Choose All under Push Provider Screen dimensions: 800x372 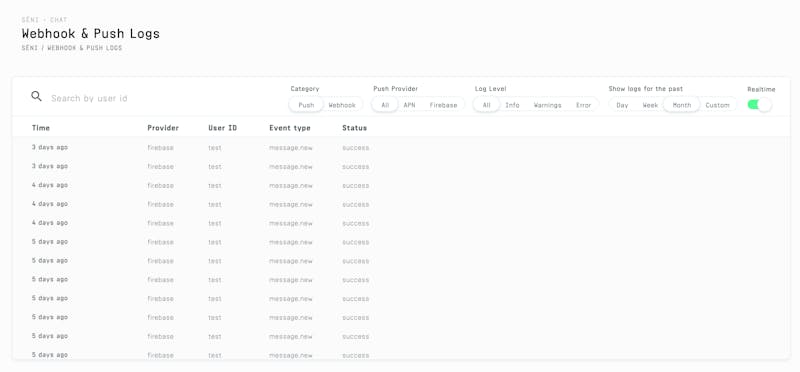tap(385, 105)
